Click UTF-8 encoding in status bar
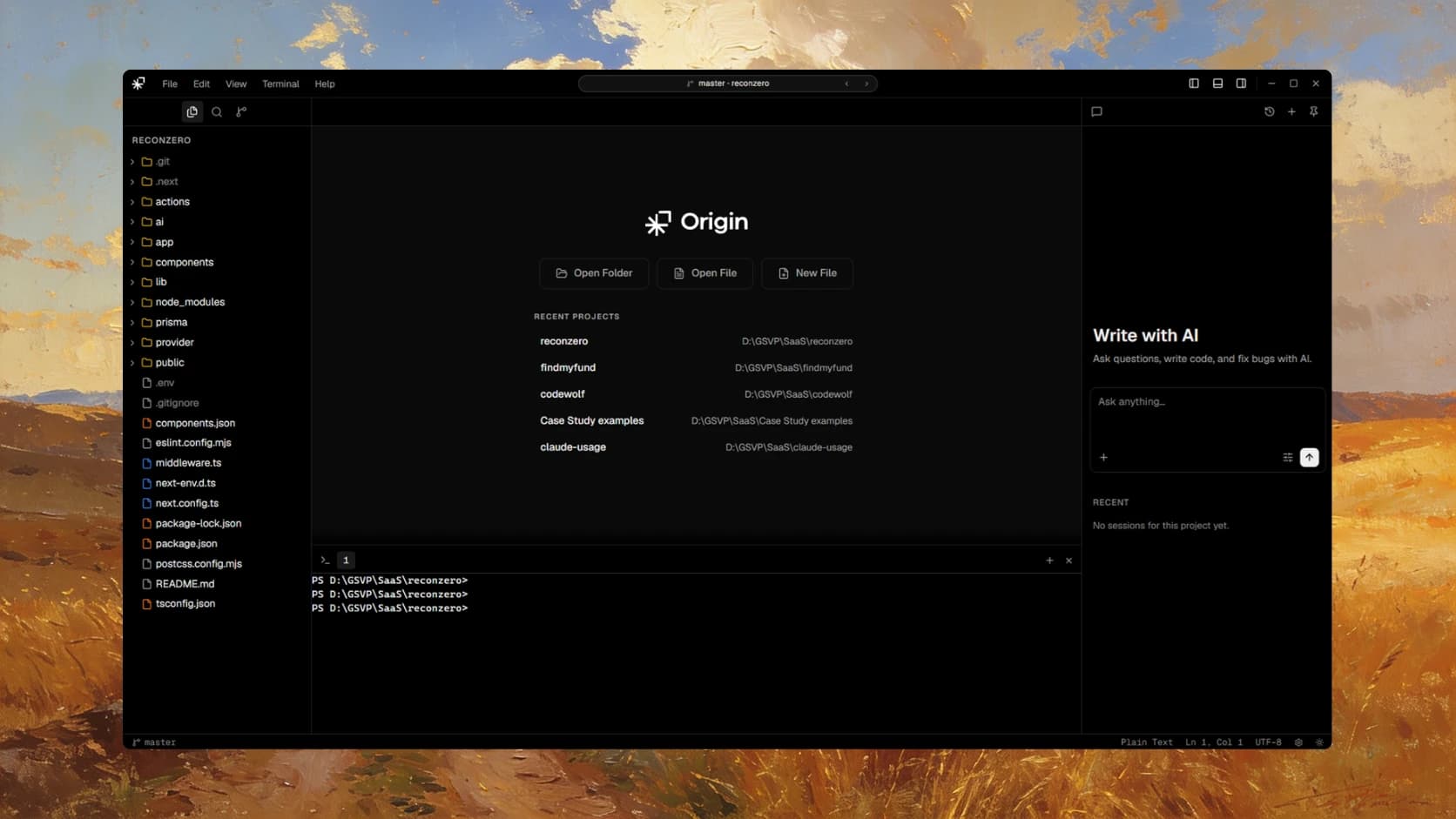The image size is (1456, 819). click(1268, 742)
